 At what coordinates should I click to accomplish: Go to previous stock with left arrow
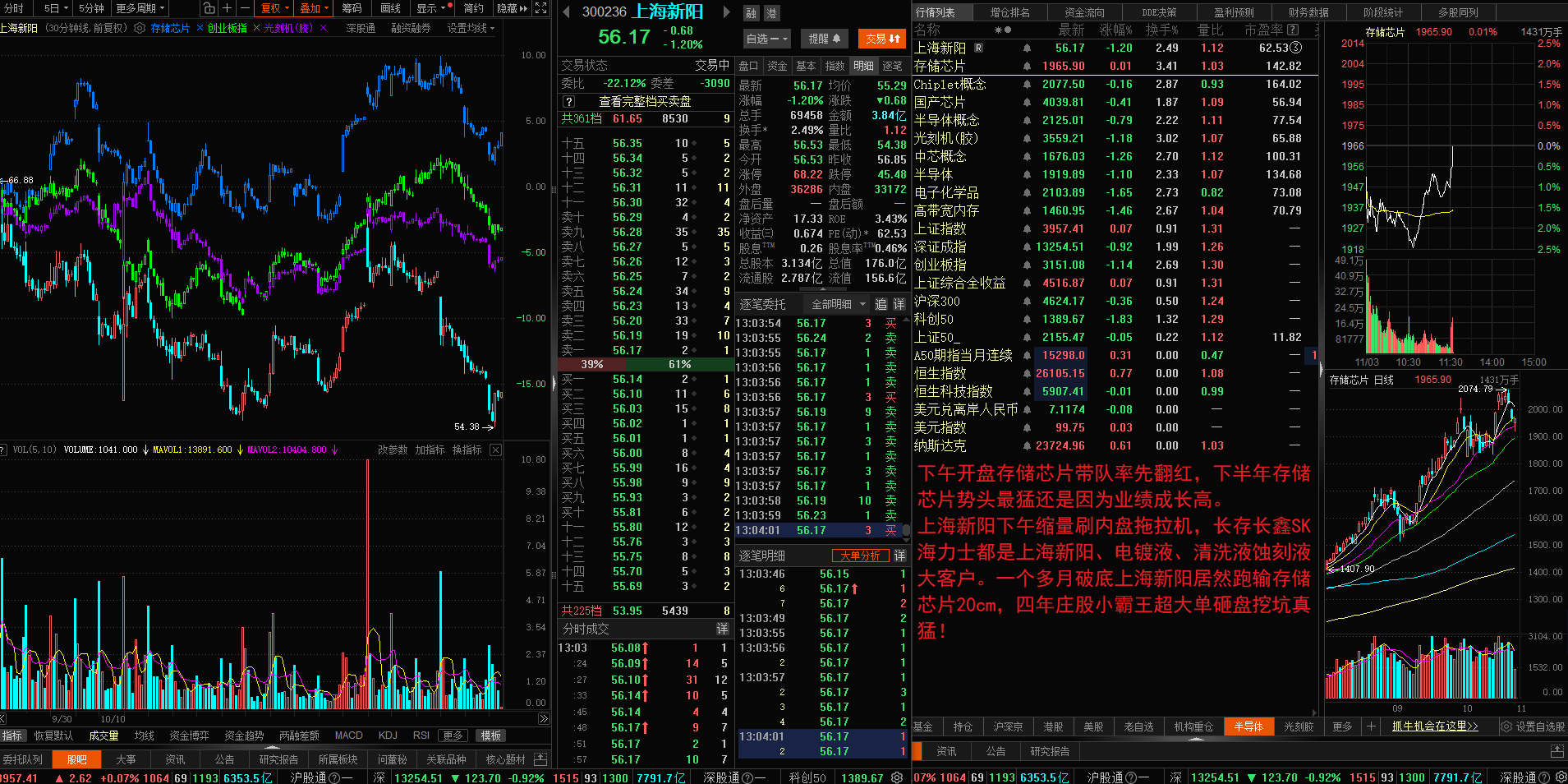tap(567, 12)
